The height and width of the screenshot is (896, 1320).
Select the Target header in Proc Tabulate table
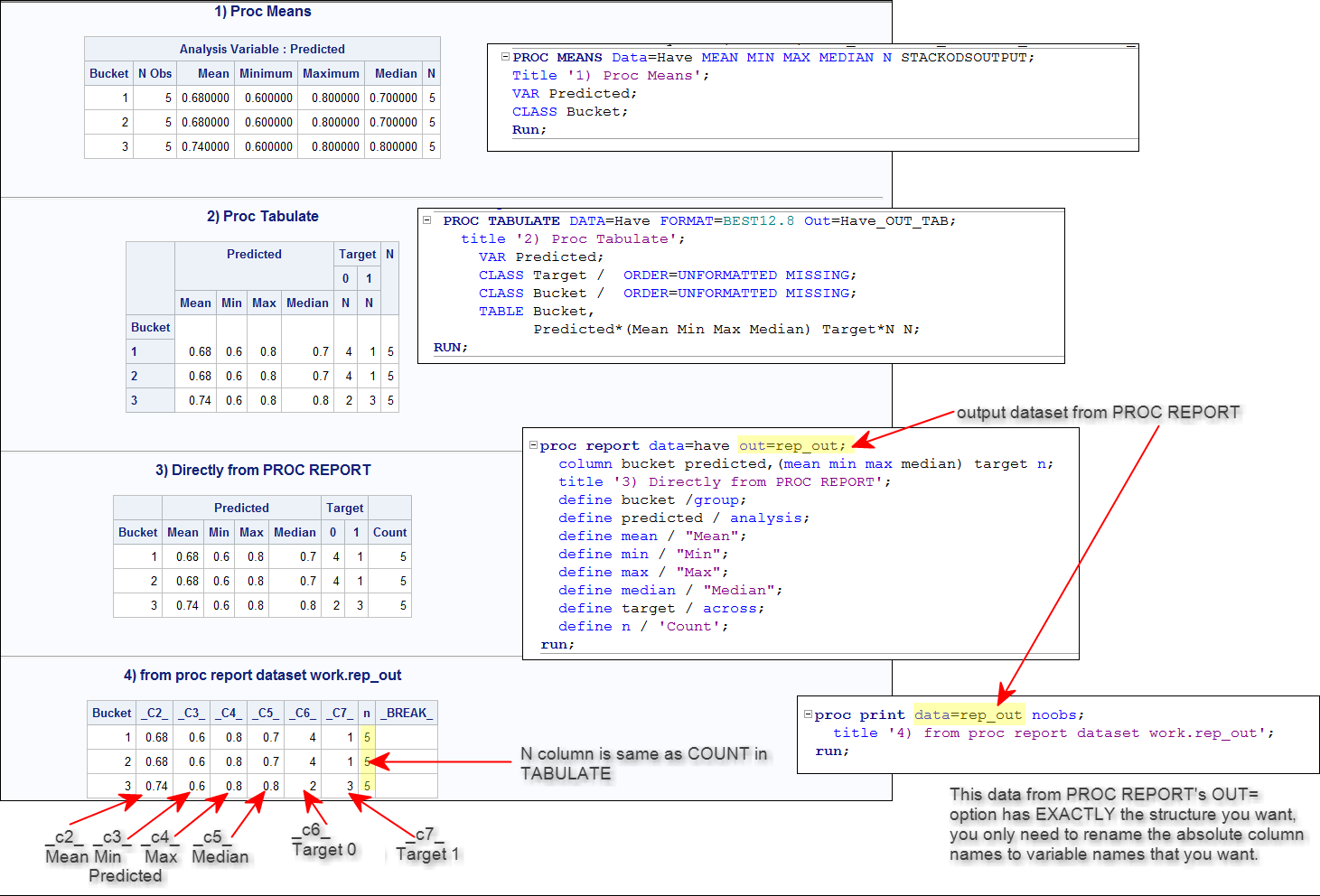click(x=357, y=254)
